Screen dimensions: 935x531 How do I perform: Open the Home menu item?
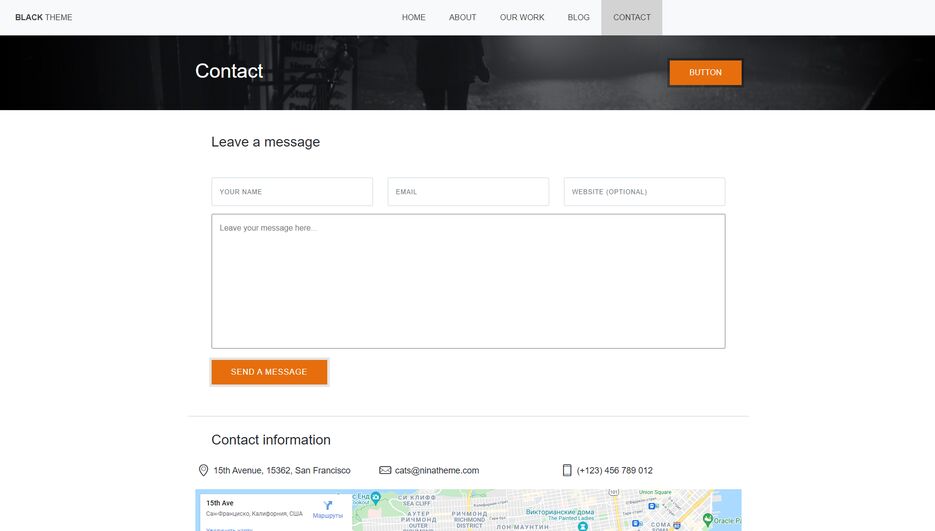coord(413,17)
